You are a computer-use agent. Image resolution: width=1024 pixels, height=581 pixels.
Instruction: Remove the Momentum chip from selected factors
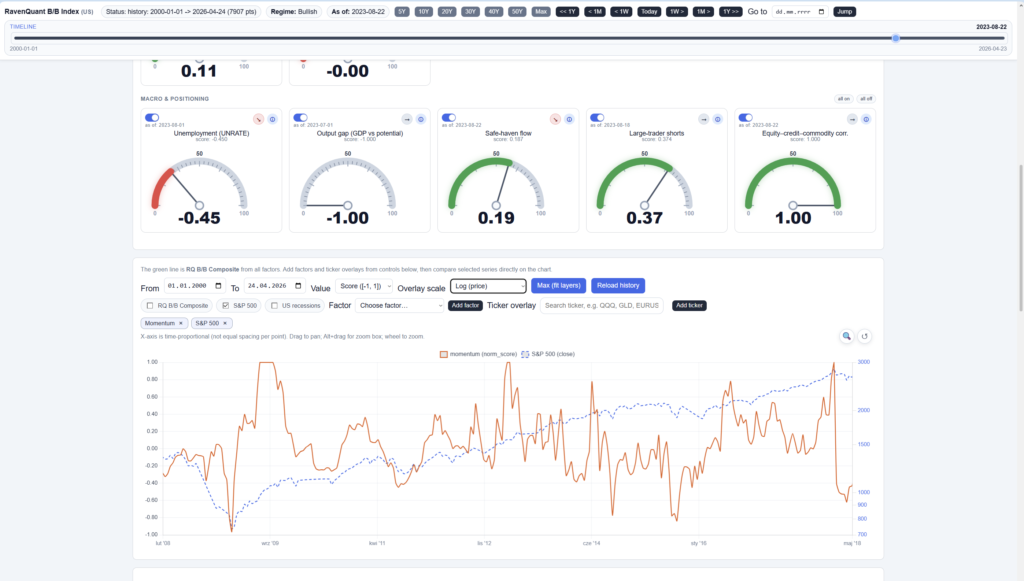[x=180, y=324]
